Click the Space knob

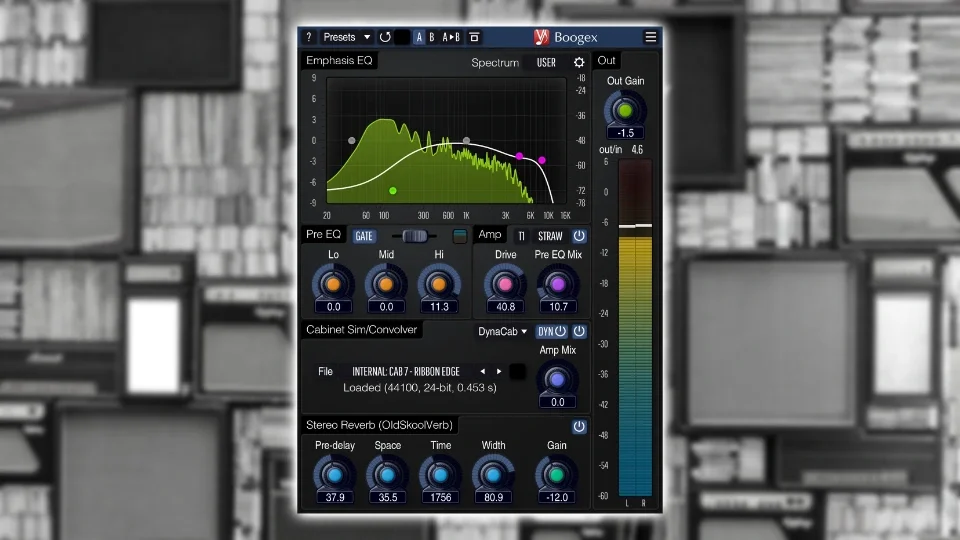click(388, 475)
